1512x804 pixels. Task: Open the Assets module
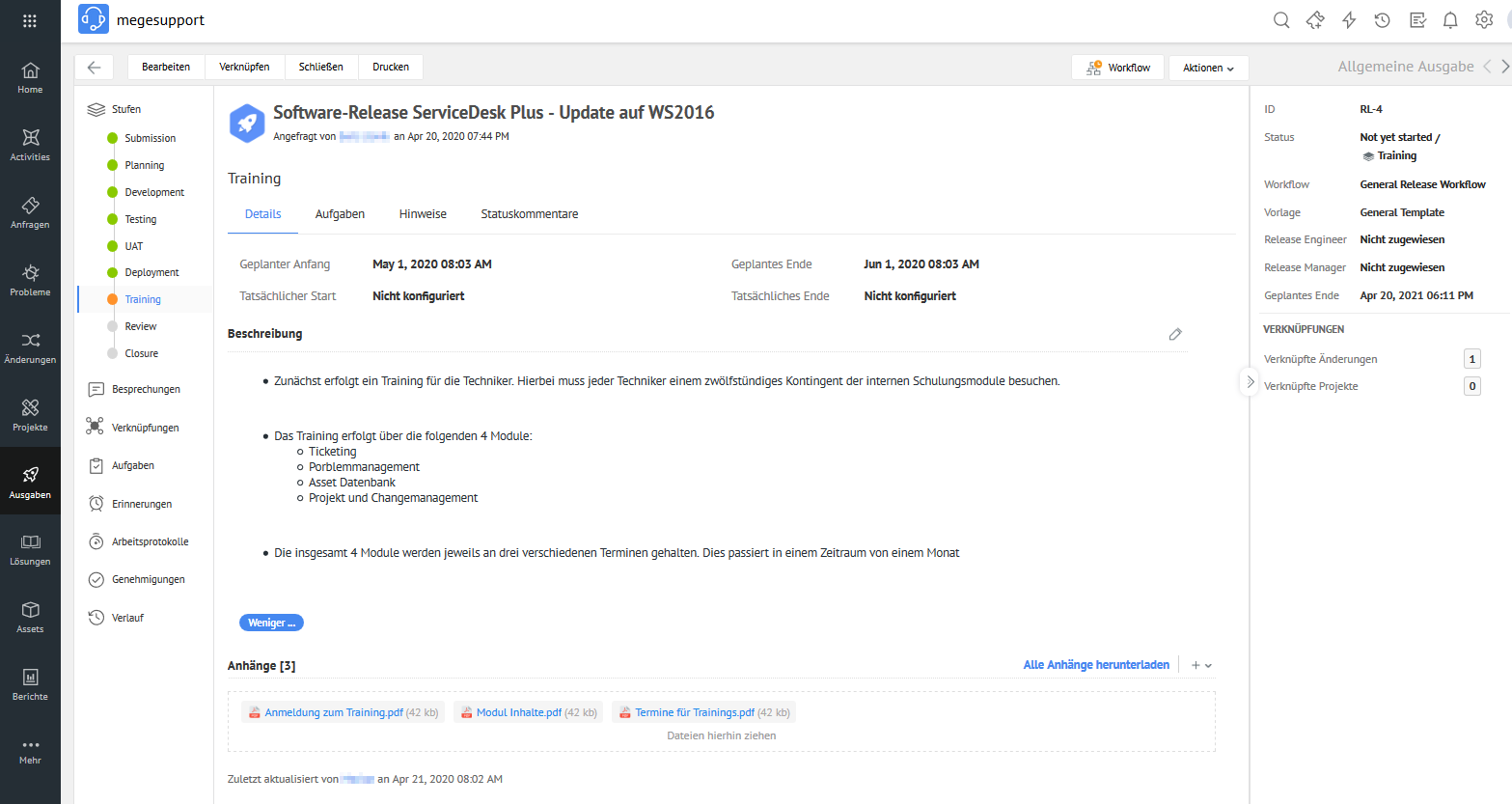[30, 618]
